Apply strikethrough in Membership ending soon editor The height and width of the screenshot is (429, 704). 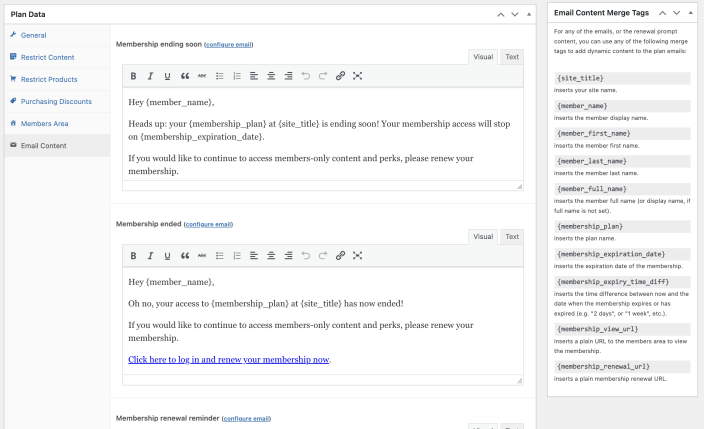click(x=202, y=76)
